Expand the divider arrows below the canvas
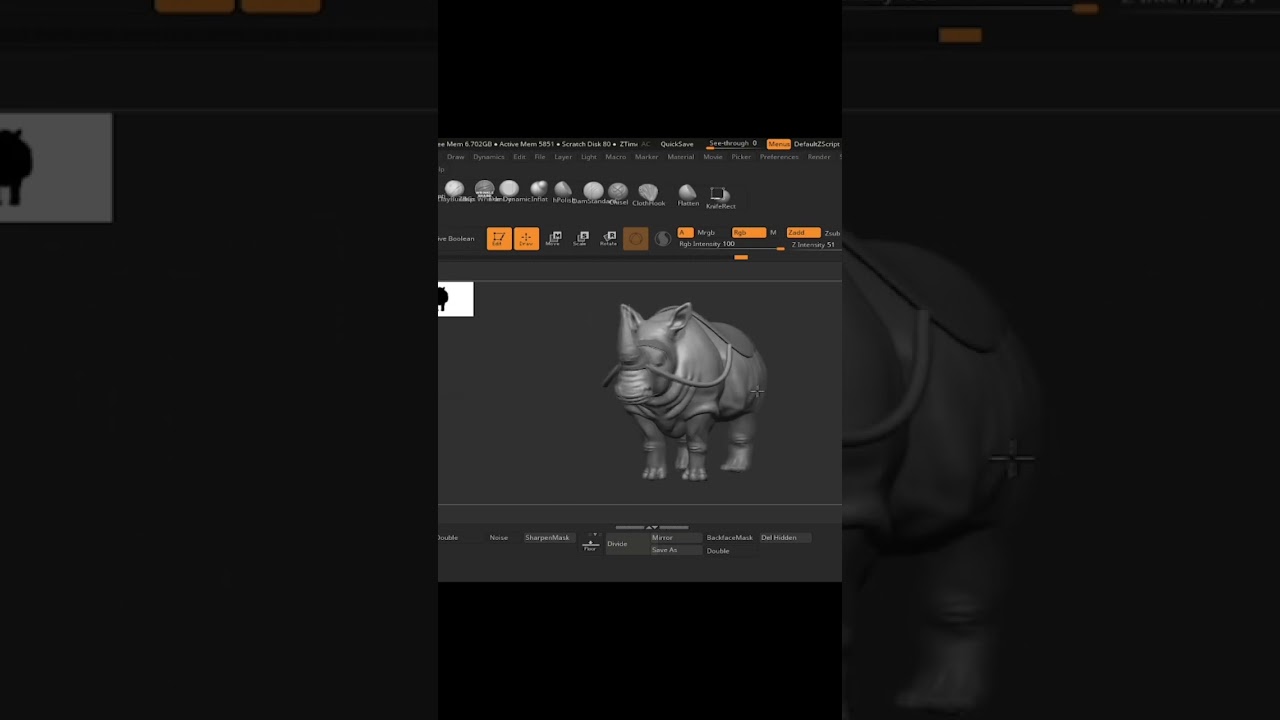This screenshot has width=1280, height=720. point(651,527)
